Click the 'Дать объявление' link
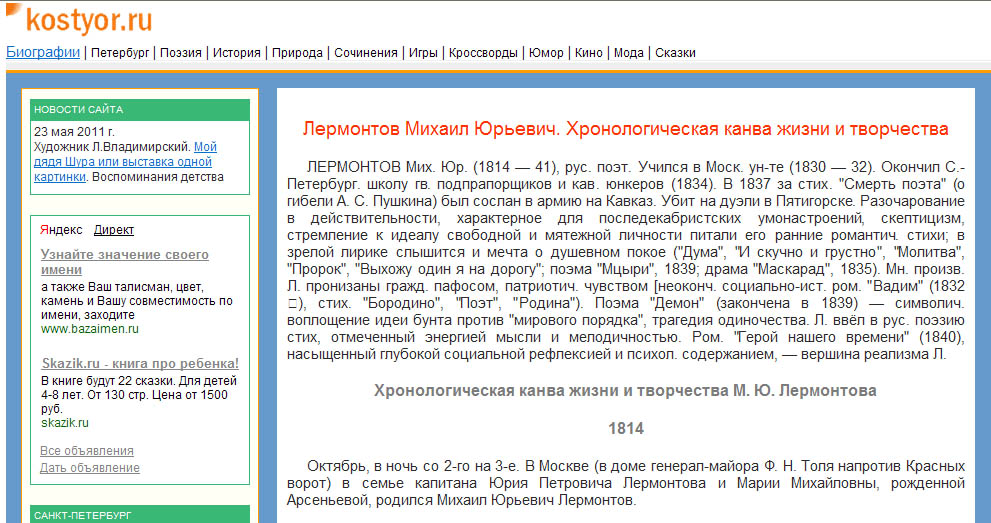The width and height of the screenshot is (991, 523). pos(90,468)
